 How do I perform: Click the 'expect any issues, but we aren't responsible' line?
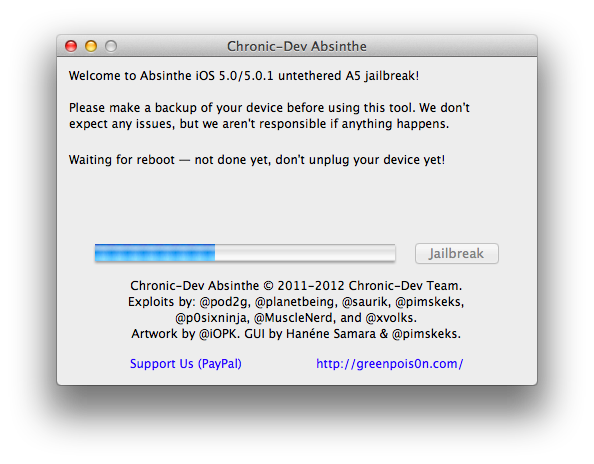point(259,124)
